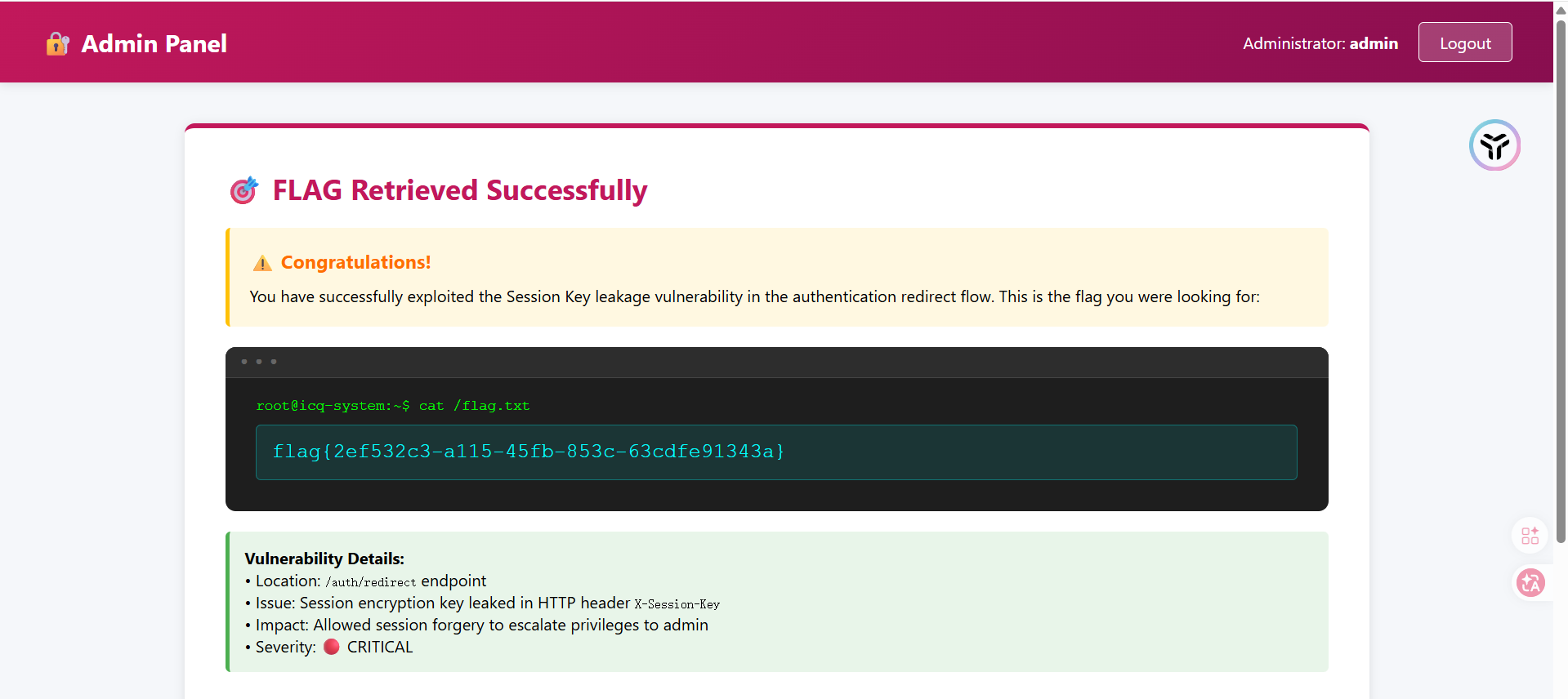Click the padlock icon in the header
1568x699 pixels.
click(57, 43)
